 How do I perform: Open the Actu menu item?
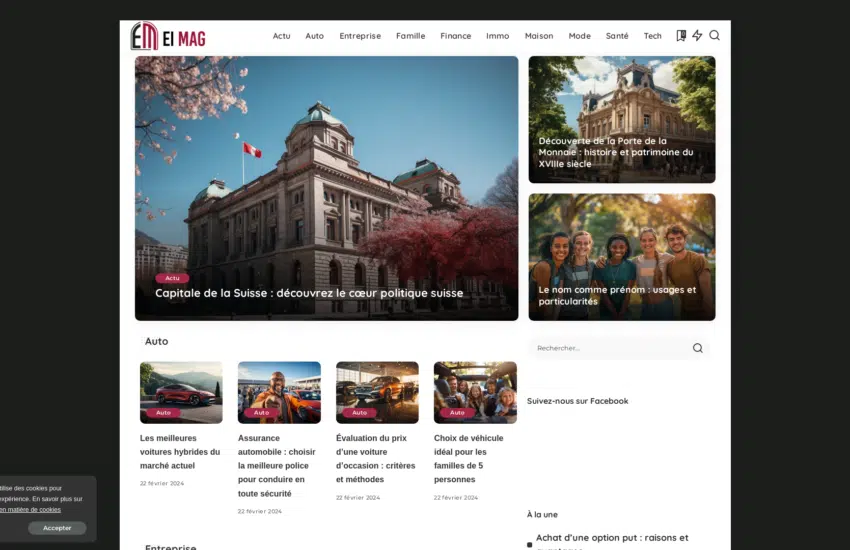pyautogui.click(x=281, y=36)
